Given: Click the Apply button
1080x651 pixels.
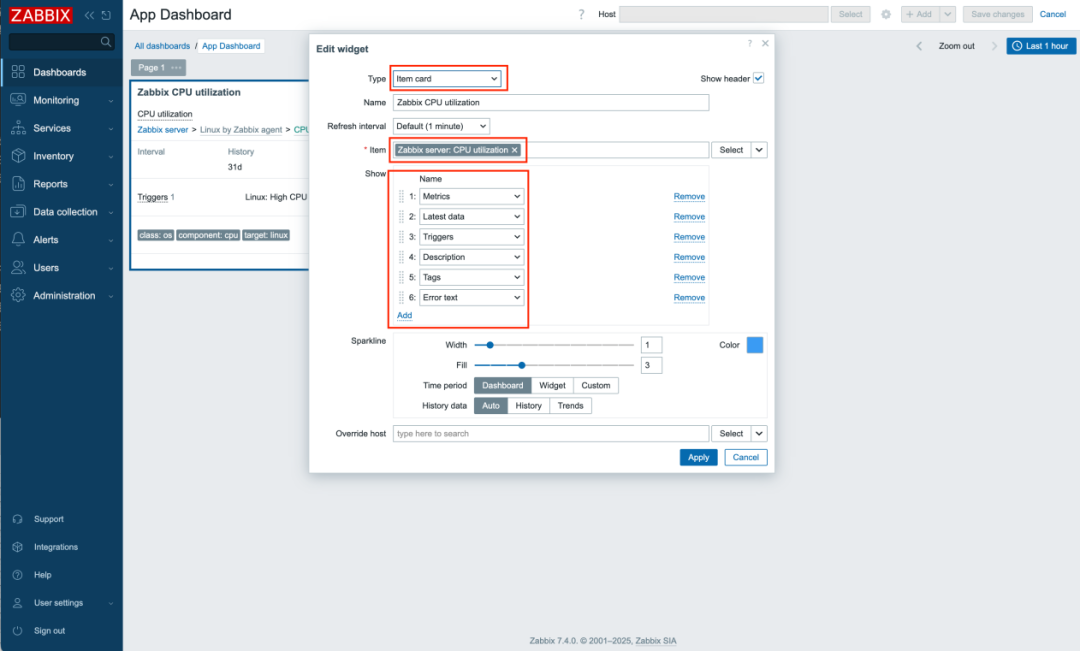Looking at the screenshot, I should coord(698,457).
